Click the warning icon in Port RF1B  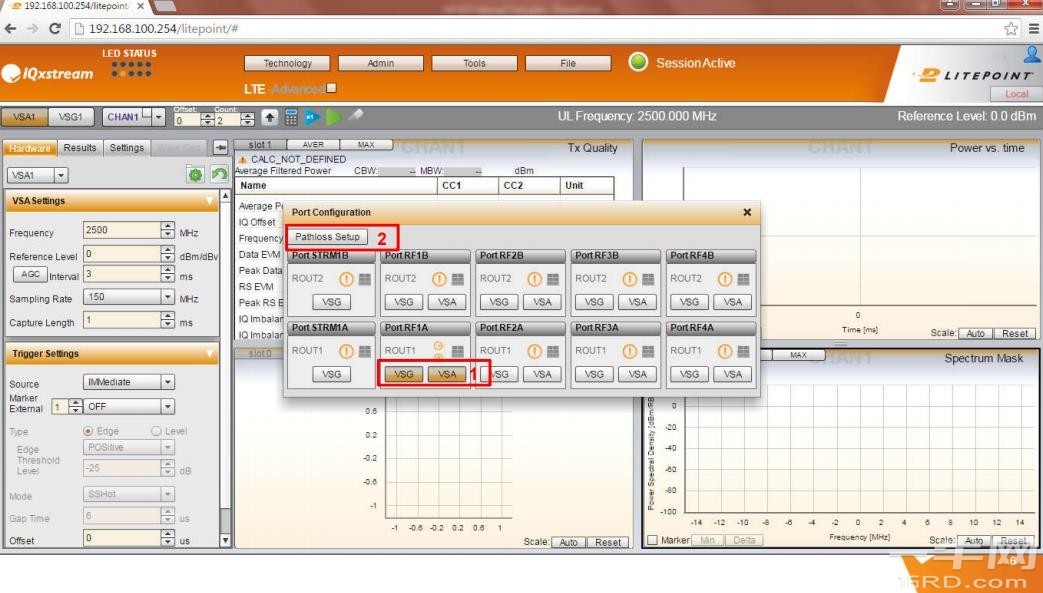point(441,279)
